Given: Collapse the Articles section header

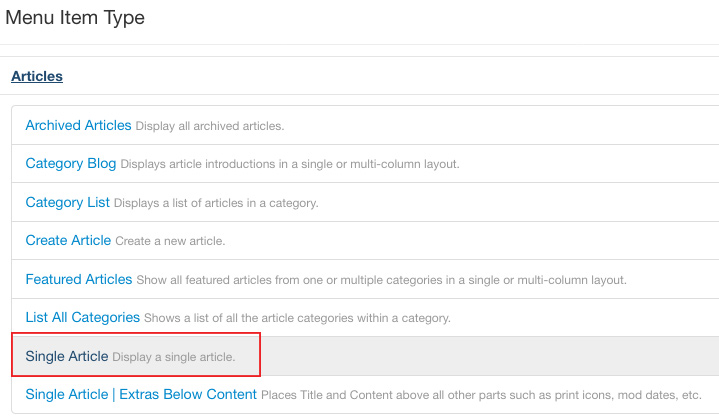Looking at the screenshot, I should pyautogui.click(x=37, y=76).
